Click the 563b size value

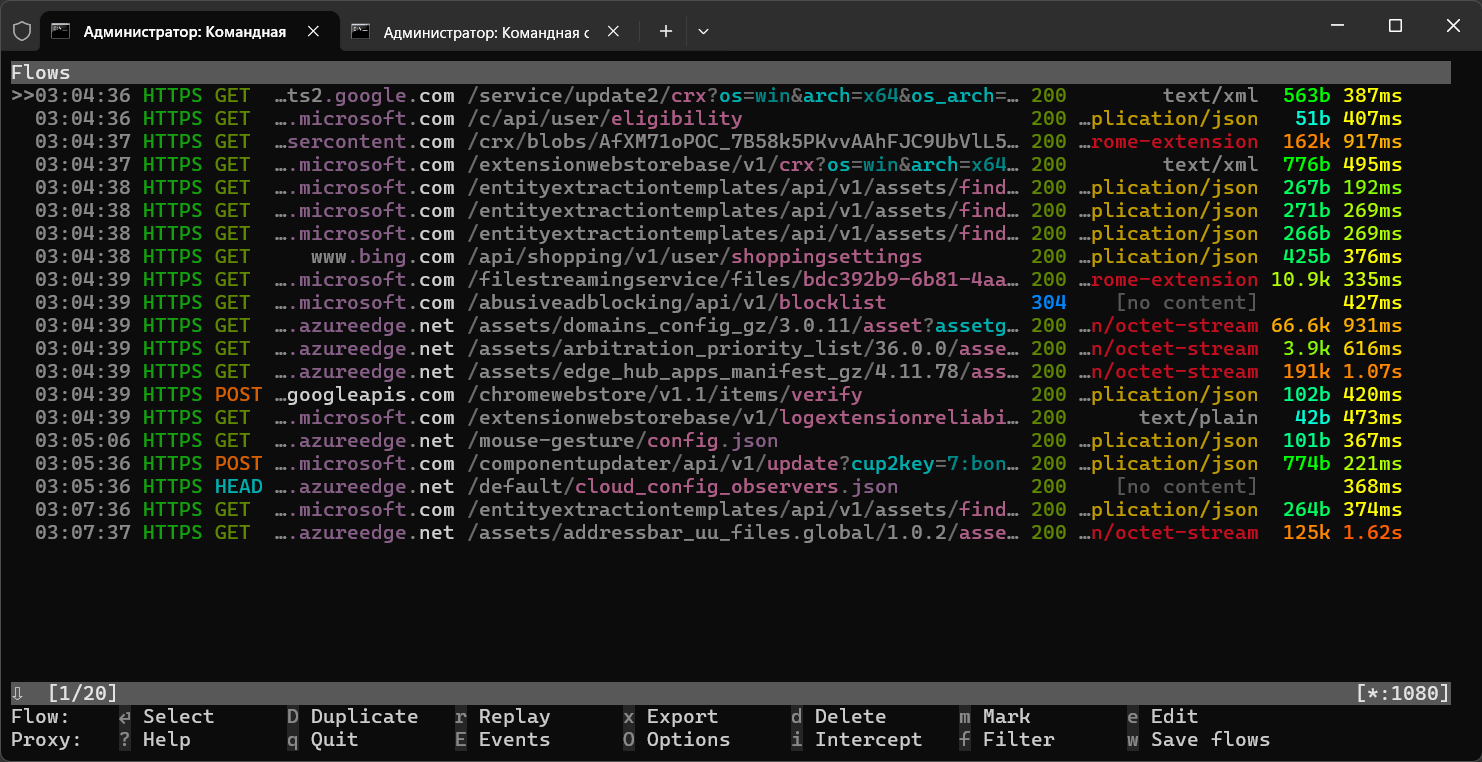1306,96
